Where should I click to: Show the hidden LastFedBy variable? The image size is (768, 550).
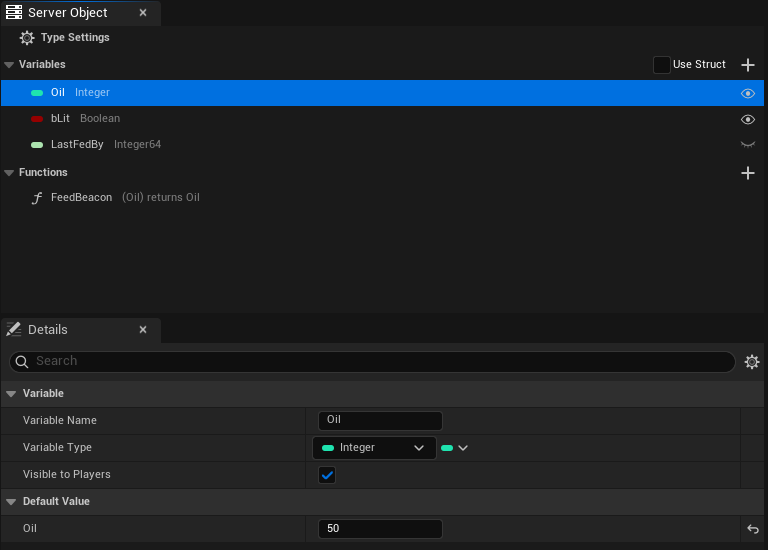click(747, 144)
